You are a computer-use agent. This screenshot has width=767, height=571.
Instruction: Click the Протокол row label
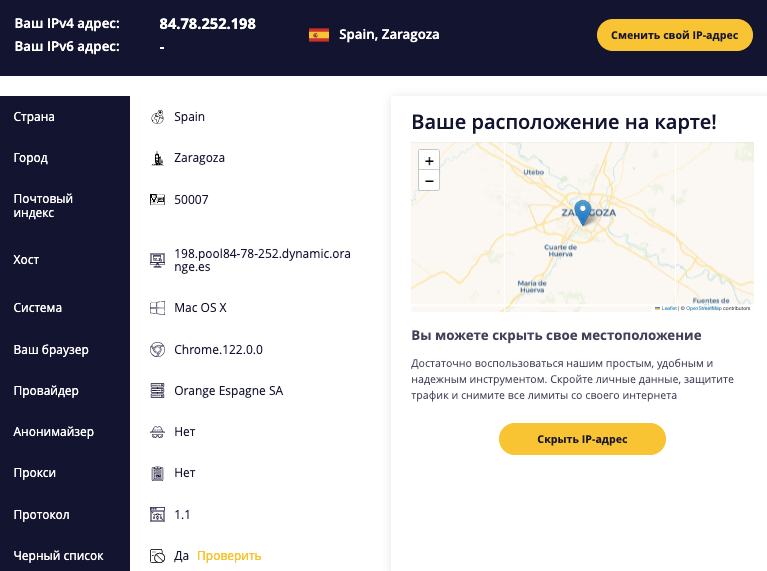[x=41, y=515]
